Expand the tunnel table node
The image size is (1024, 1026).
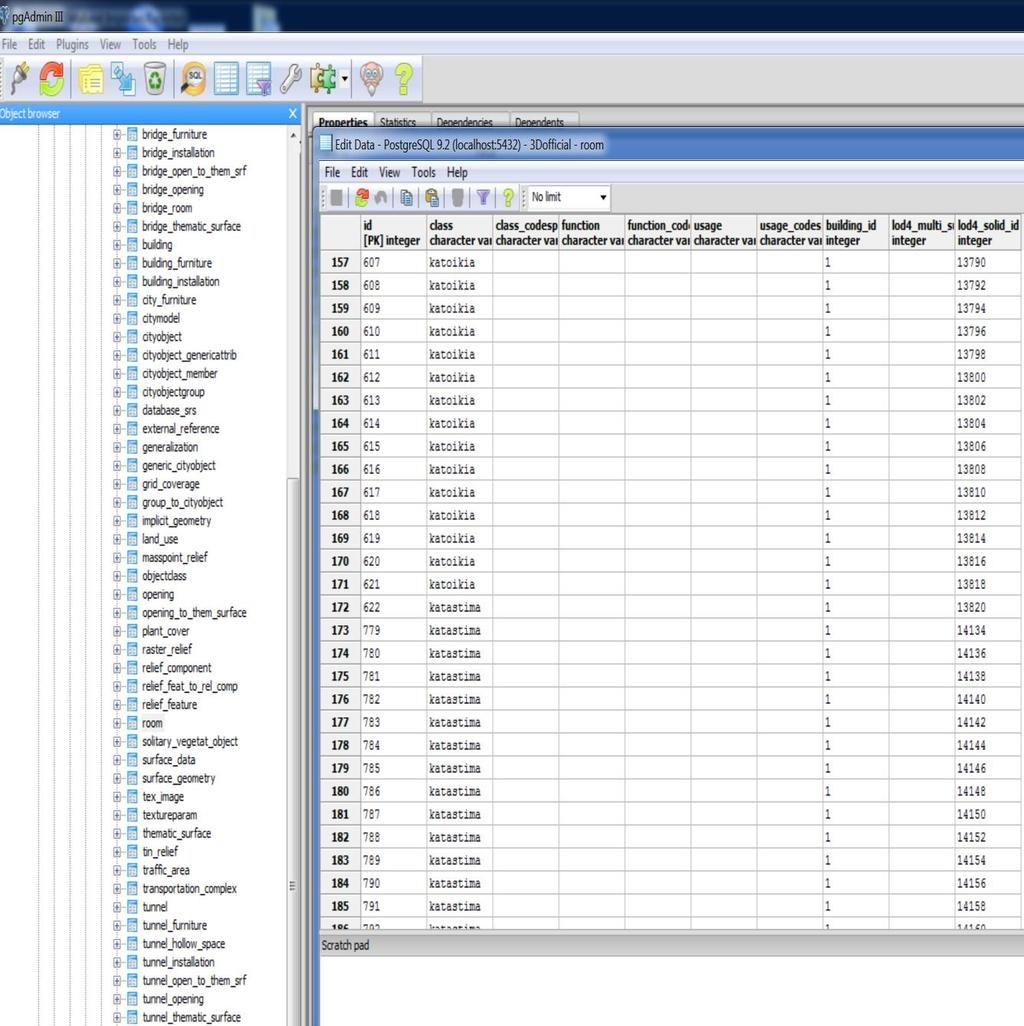116,907
